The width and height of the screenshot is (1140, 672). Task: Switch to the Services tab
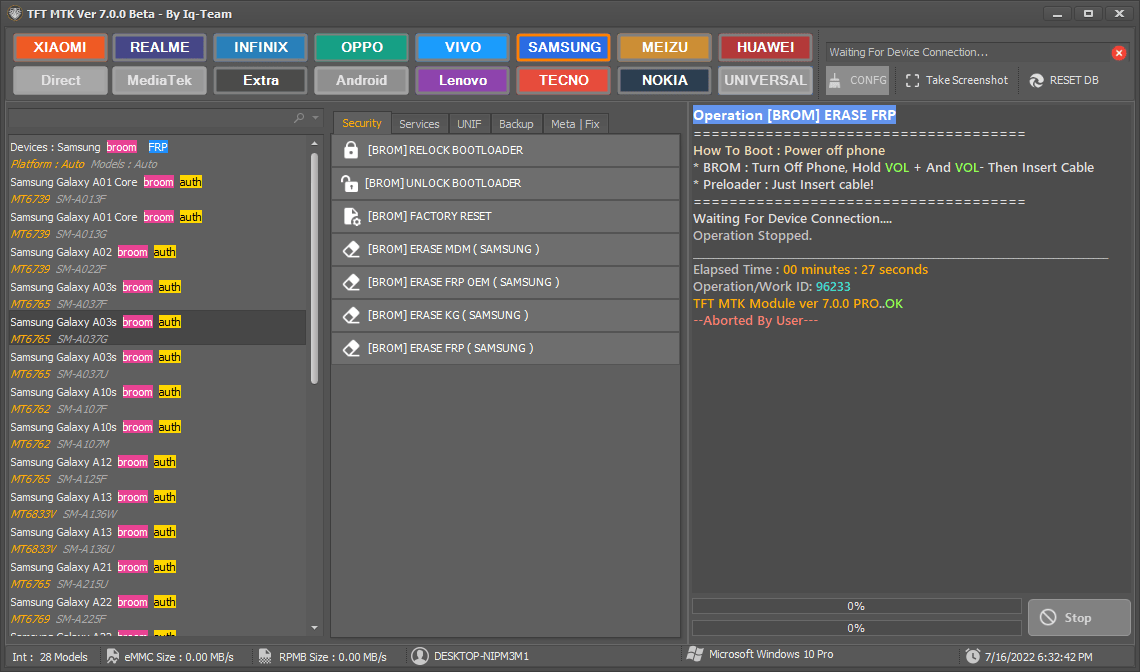click(x=419, y=123)
